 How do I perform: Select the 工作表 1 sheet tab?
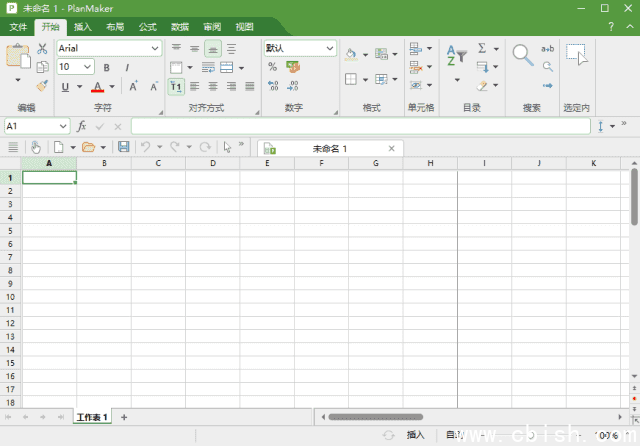click(x=92, y=417)
